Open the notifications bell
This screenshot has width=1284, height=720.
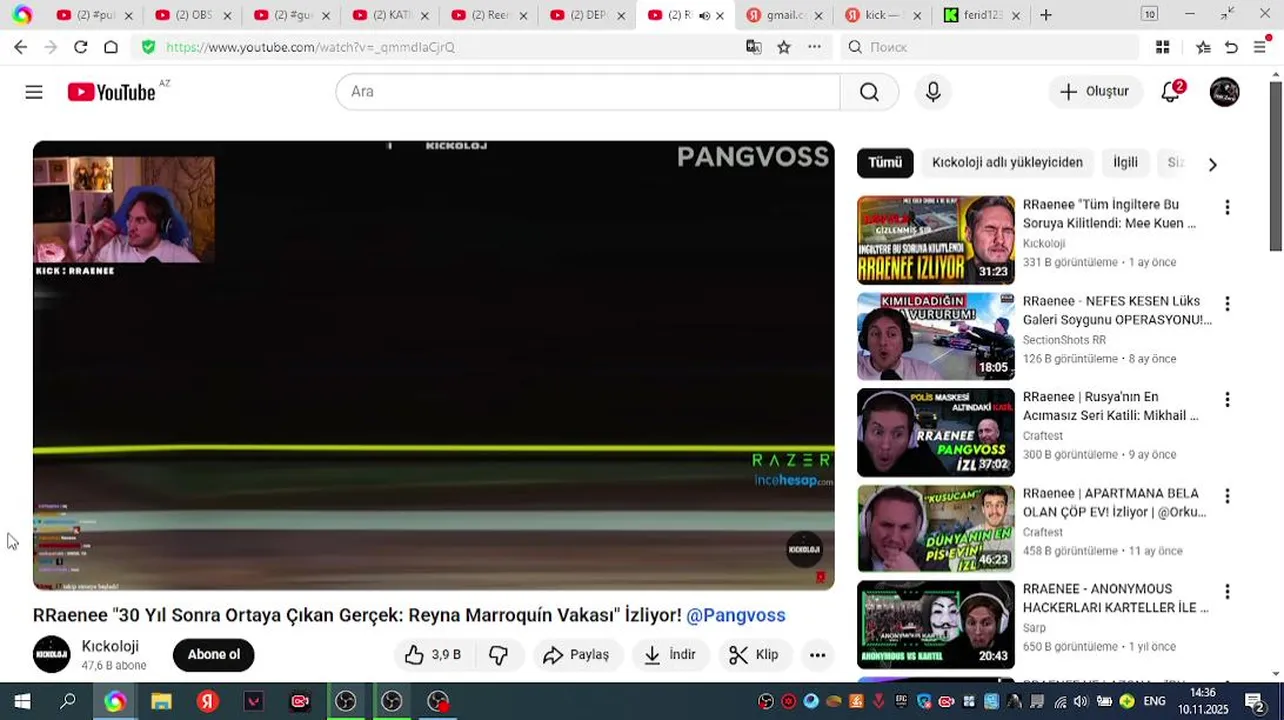tap(1171, 92)
